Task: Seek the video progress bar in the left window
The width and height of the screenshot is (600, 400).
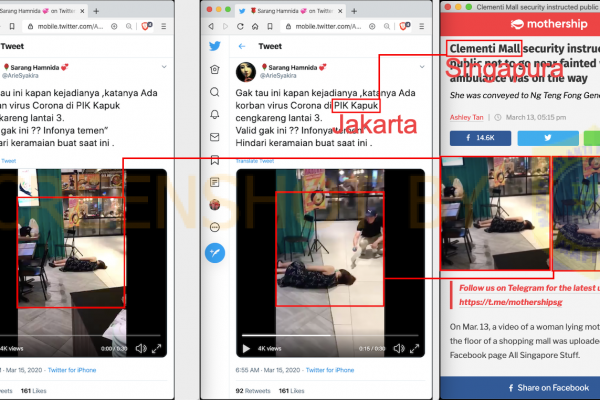Action: (80, 335)
